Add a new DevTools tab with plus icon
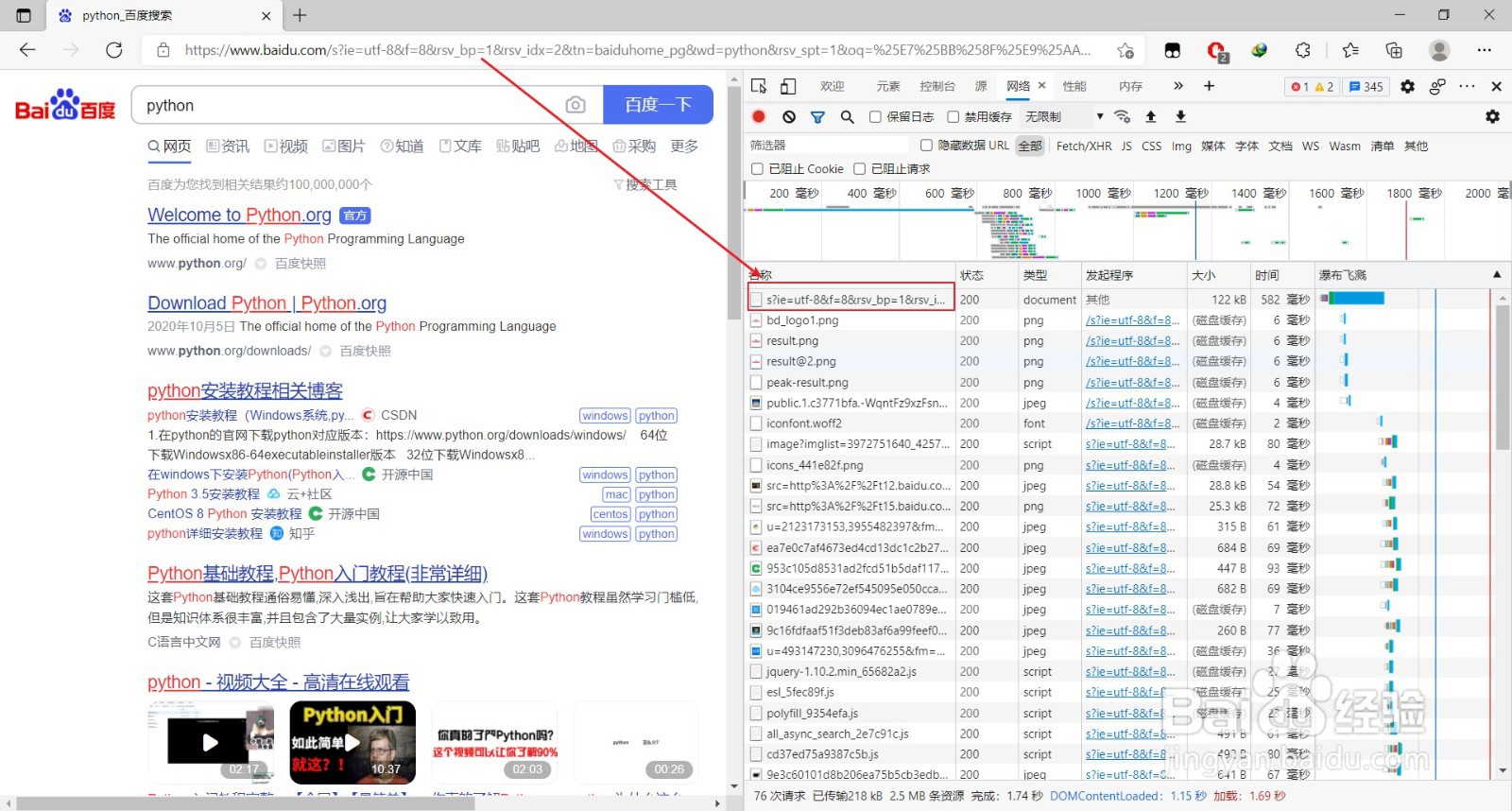 (1209, 86)
